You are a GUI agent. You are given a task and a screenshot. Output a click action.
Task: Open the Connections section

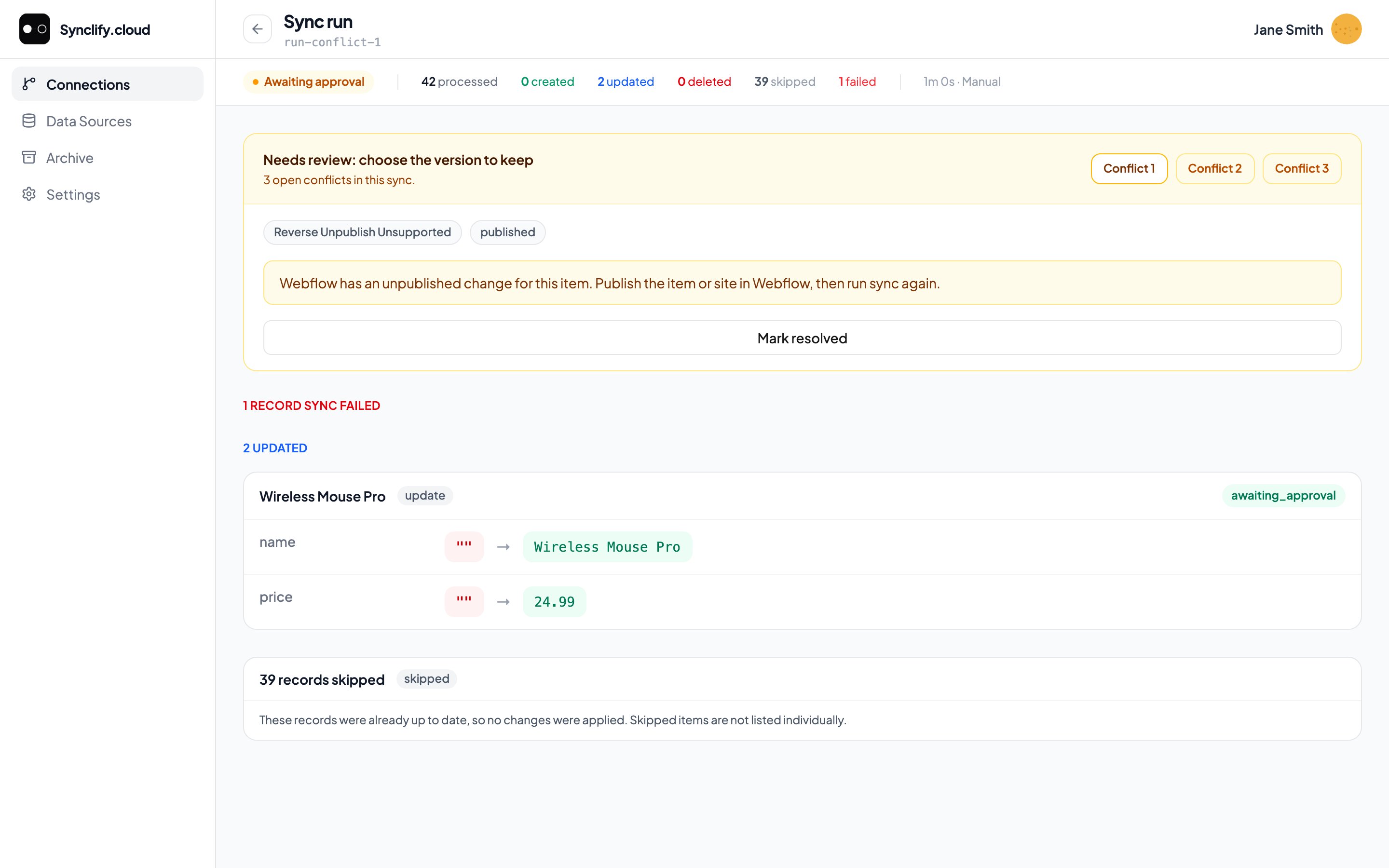coord(108,84)
